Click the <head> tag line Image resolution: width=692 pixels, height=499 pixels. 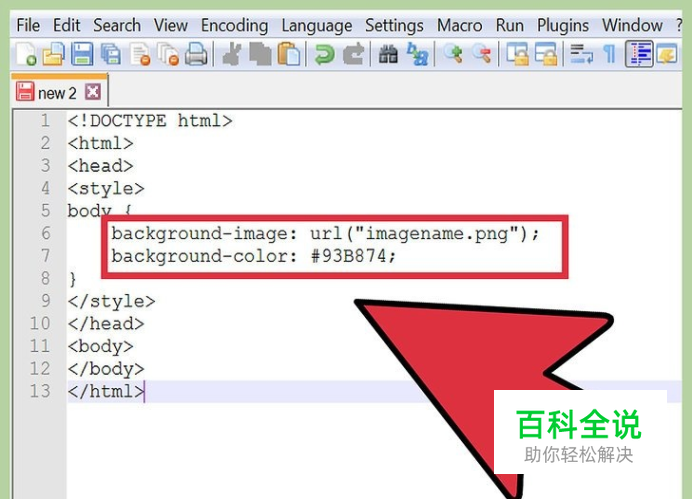(101, 165)
